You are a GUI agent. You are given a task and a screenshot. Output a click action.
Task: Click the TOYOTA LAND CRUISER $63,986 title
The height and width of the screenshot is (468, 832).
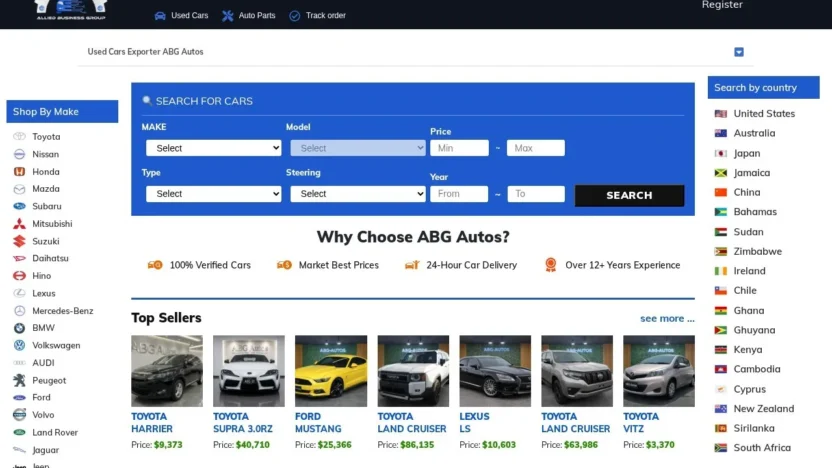tap(576, 423)
